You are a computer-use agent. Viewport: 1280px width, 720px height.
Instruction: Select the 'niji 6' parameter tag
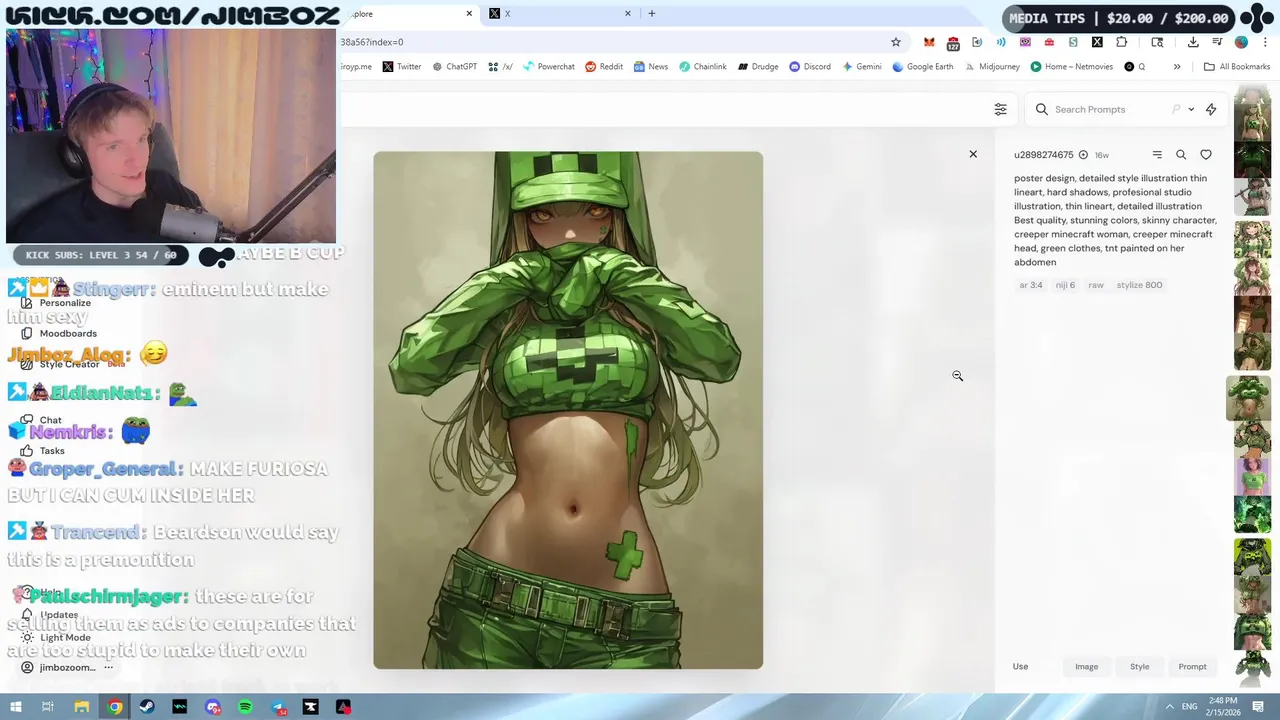(x=1065, y=285)
